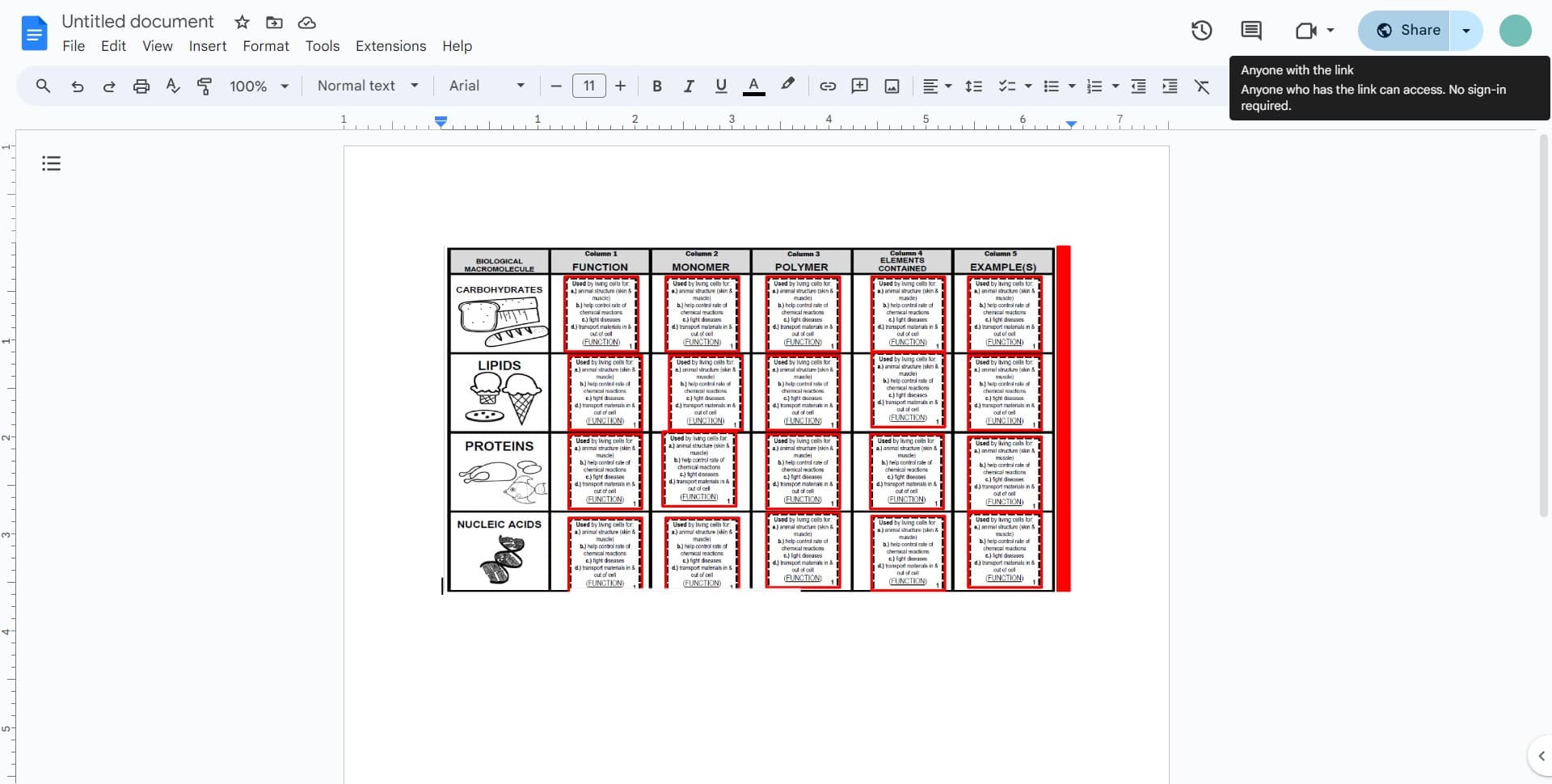
Task: Open the Arial font dropdown
Action: tap(487, 86)
